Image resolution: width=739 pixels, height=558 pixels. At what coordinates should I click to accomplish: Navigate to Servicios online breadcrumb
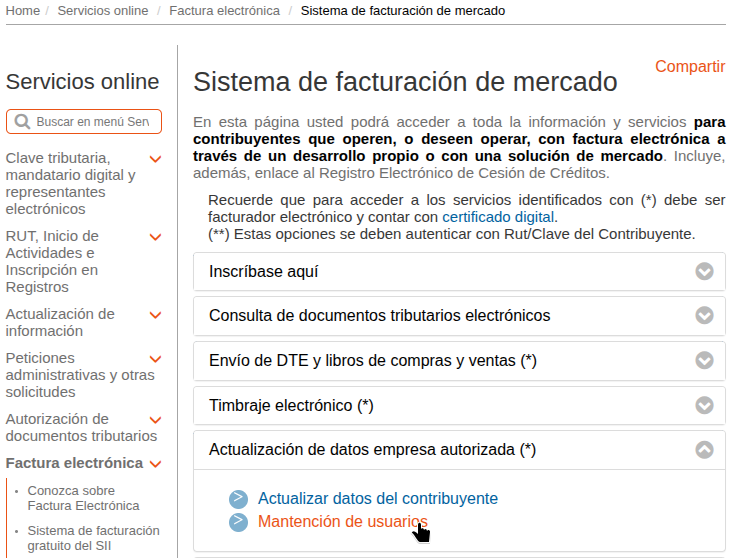pos(102,11)
